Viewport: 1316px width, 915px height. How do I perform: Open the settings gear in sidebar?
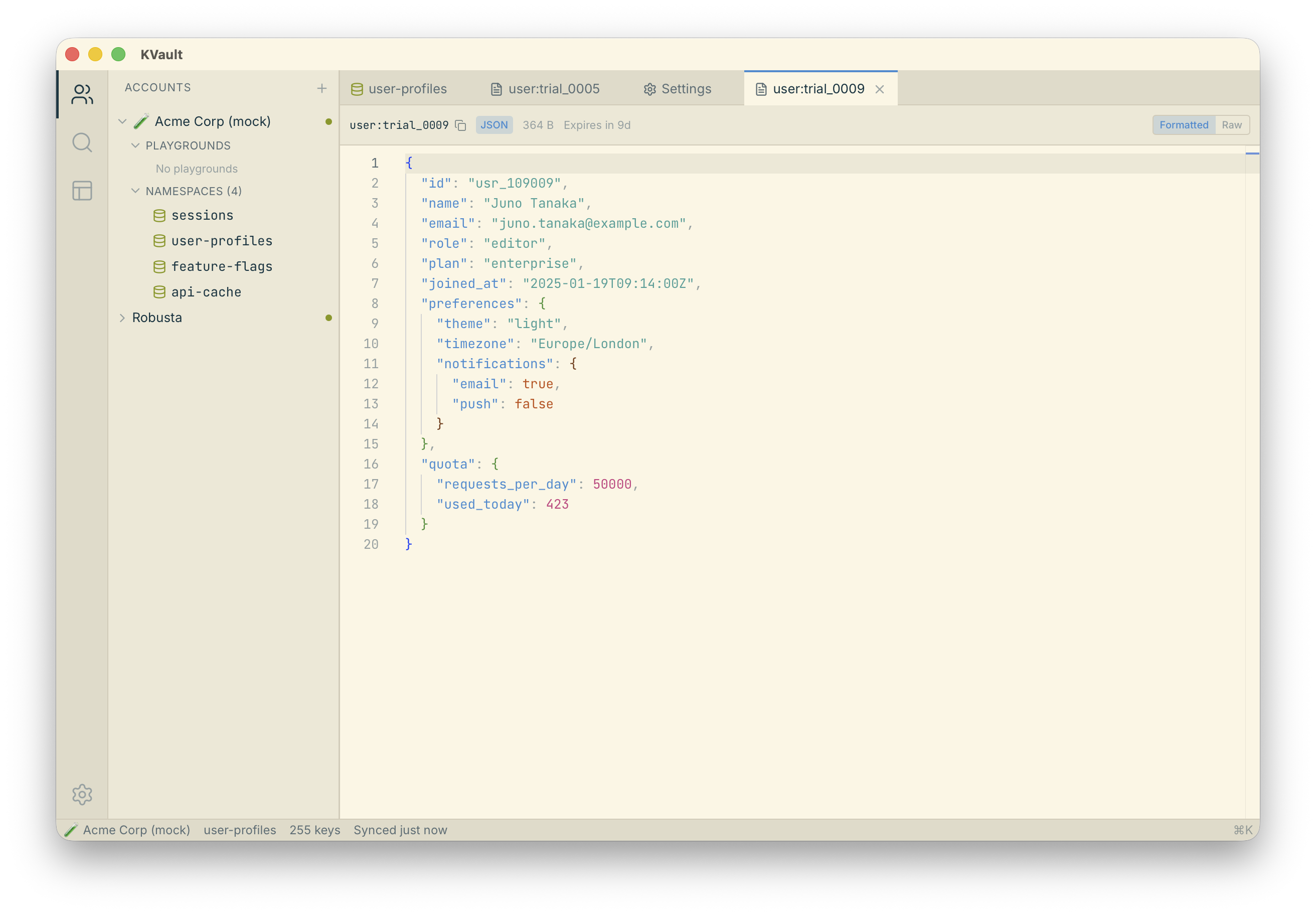(x=82, y=794)
